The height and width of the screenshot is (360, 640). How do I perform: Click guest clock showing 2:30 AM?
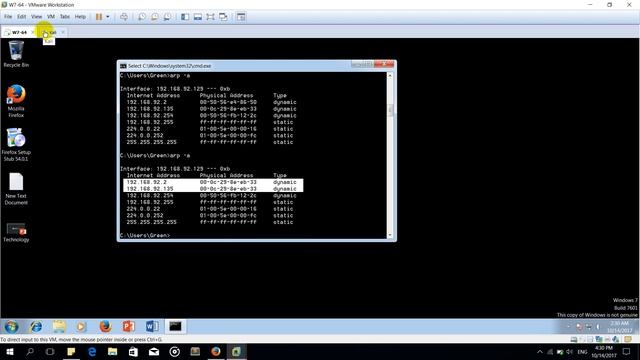(x=619, y=327)
